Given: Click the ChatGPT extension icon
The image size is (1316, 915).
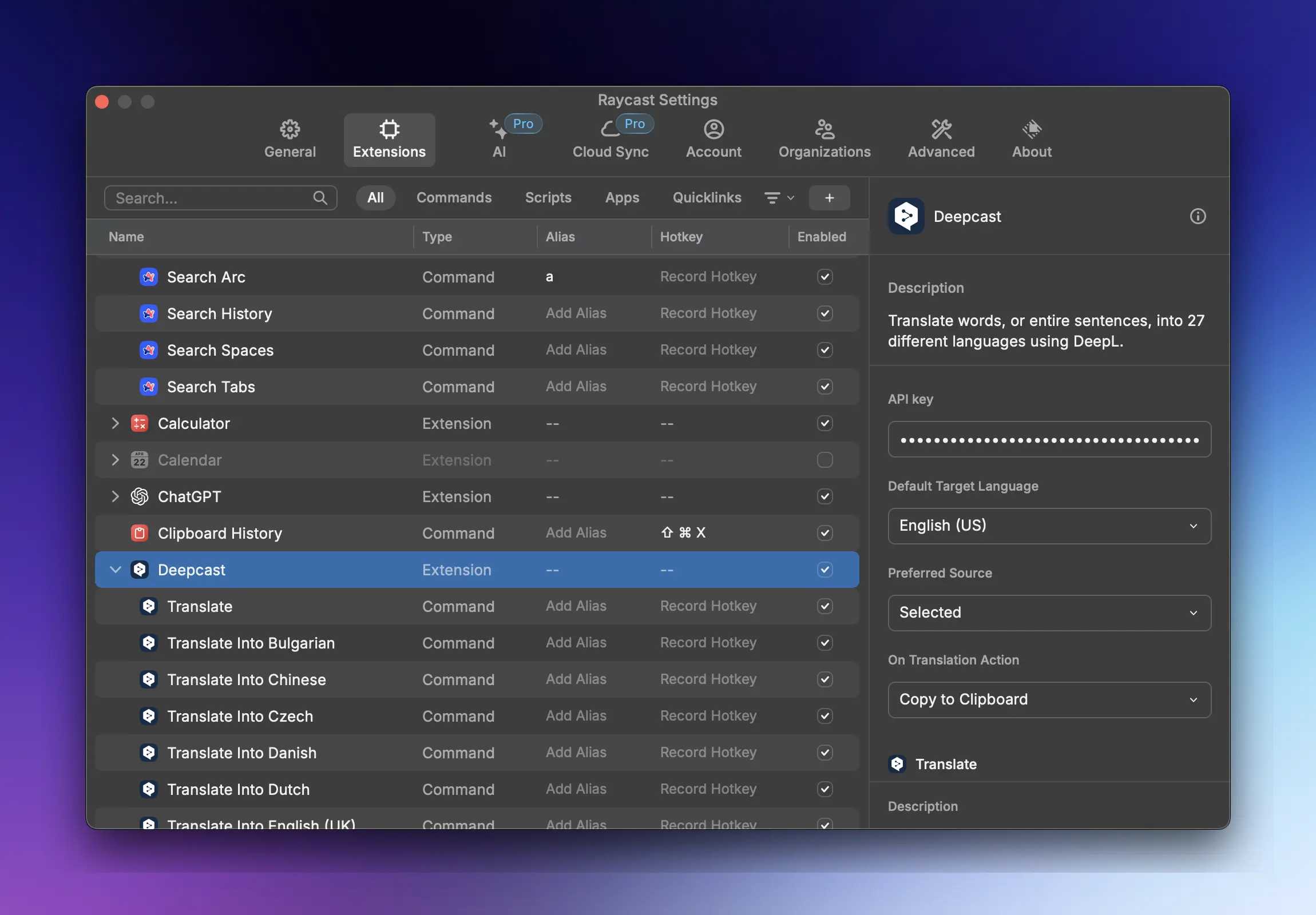Looking at the screenshot, I should coord(139,496).
